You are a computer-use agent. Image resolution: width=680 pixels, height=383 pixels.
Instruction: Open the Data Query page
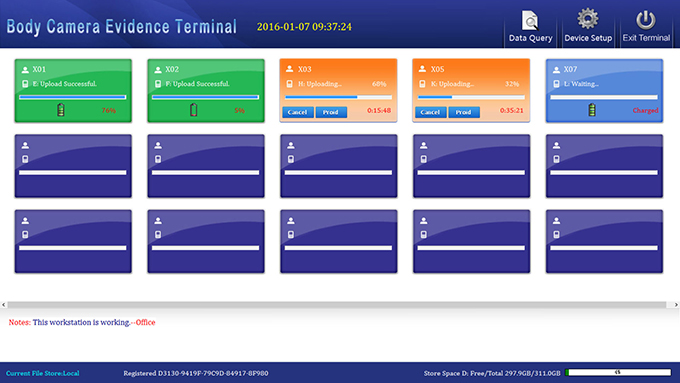pyautogui.click(x=530, y=26)
